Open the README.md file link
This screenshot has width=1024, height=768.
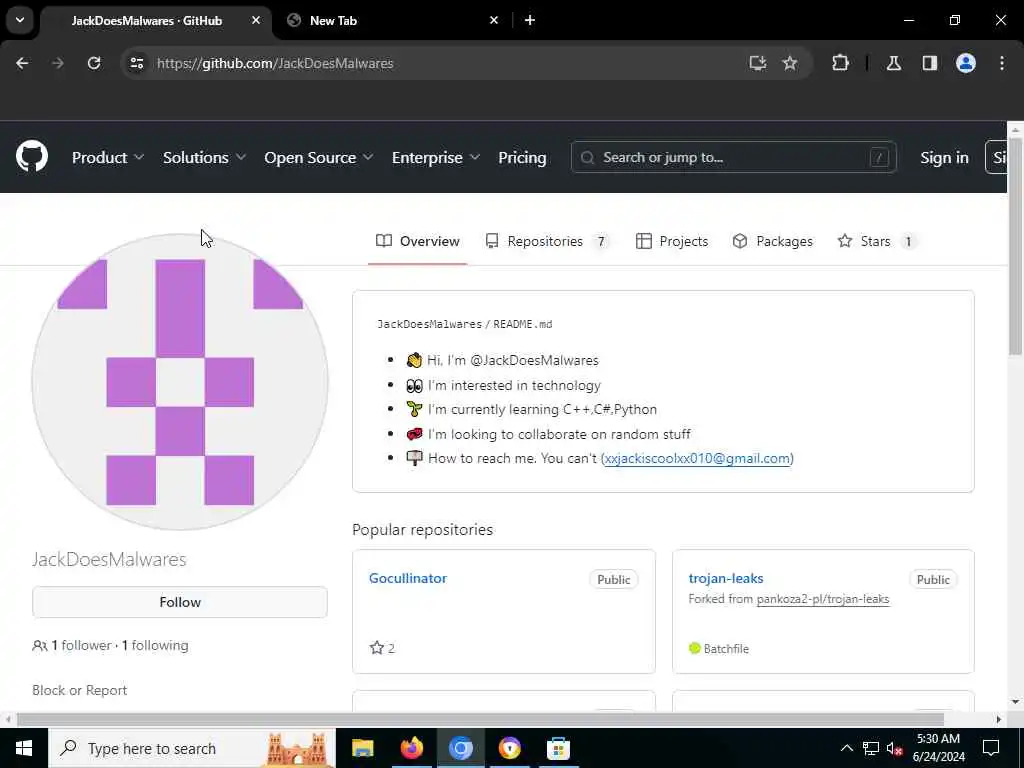click(x=522, y=324)
